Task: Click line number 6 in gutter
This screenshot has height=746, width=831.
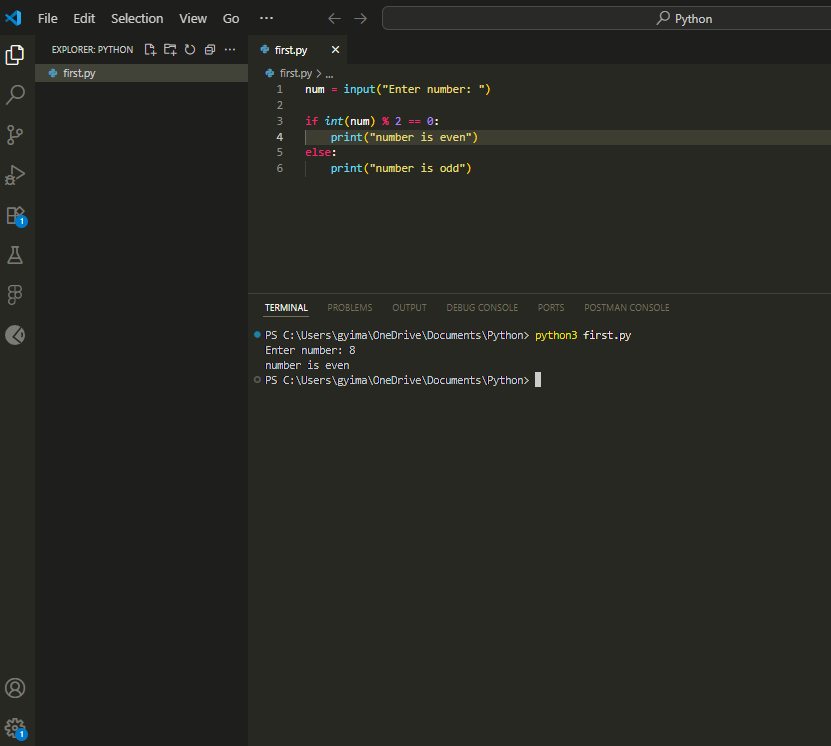Action: [x=279, y=168]
